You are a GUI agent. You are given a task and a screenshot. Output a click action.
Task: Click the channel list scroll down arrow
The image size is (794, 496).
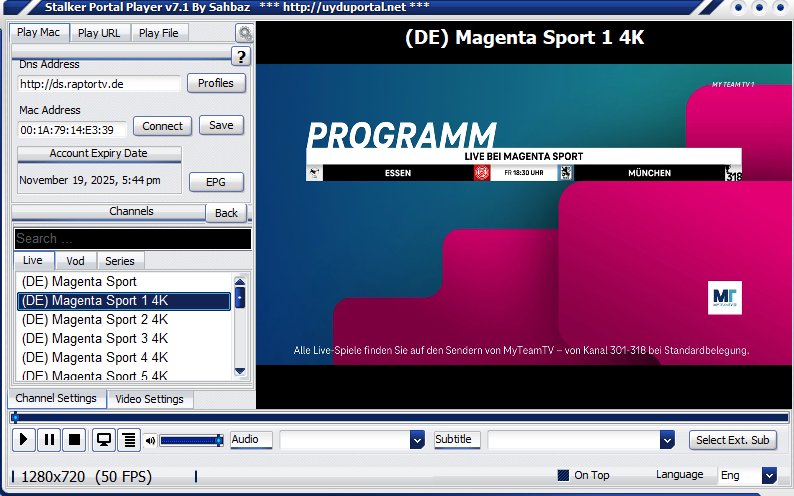pyautogui.click(x=240, y=371)
